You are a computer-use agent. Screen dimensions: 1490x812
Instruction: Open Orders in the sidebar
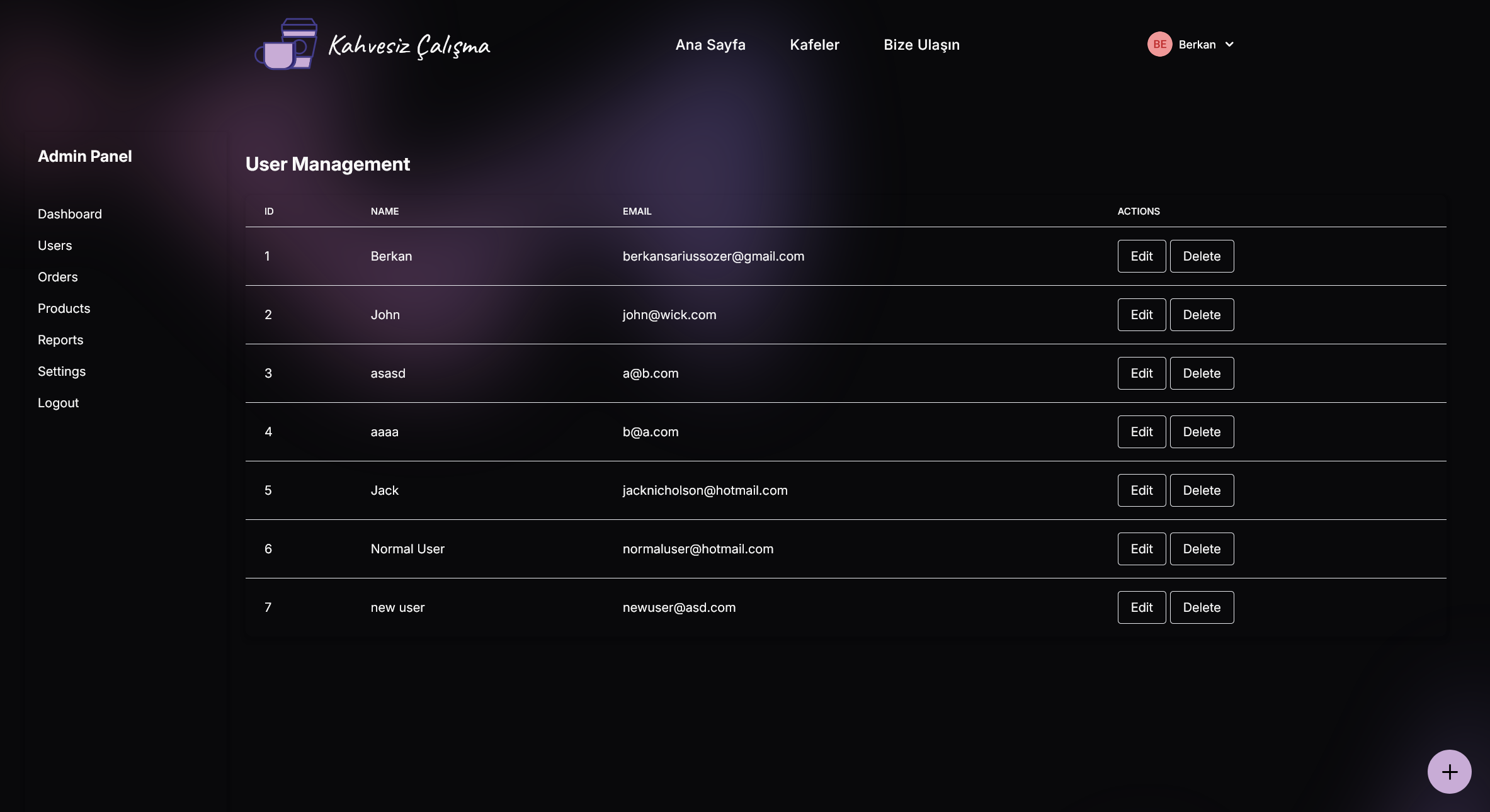58,277
